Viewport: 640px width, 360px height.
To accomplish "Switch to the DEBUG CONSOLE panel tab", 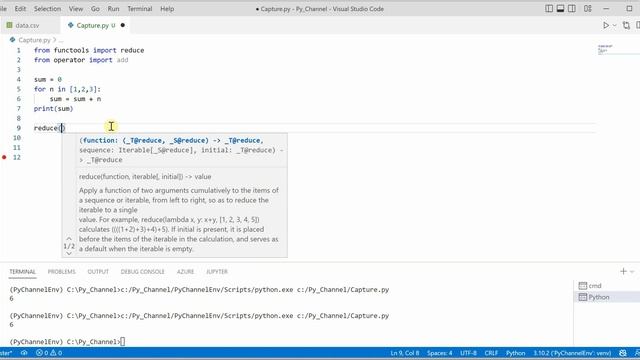I will click(x=142, y=272).
